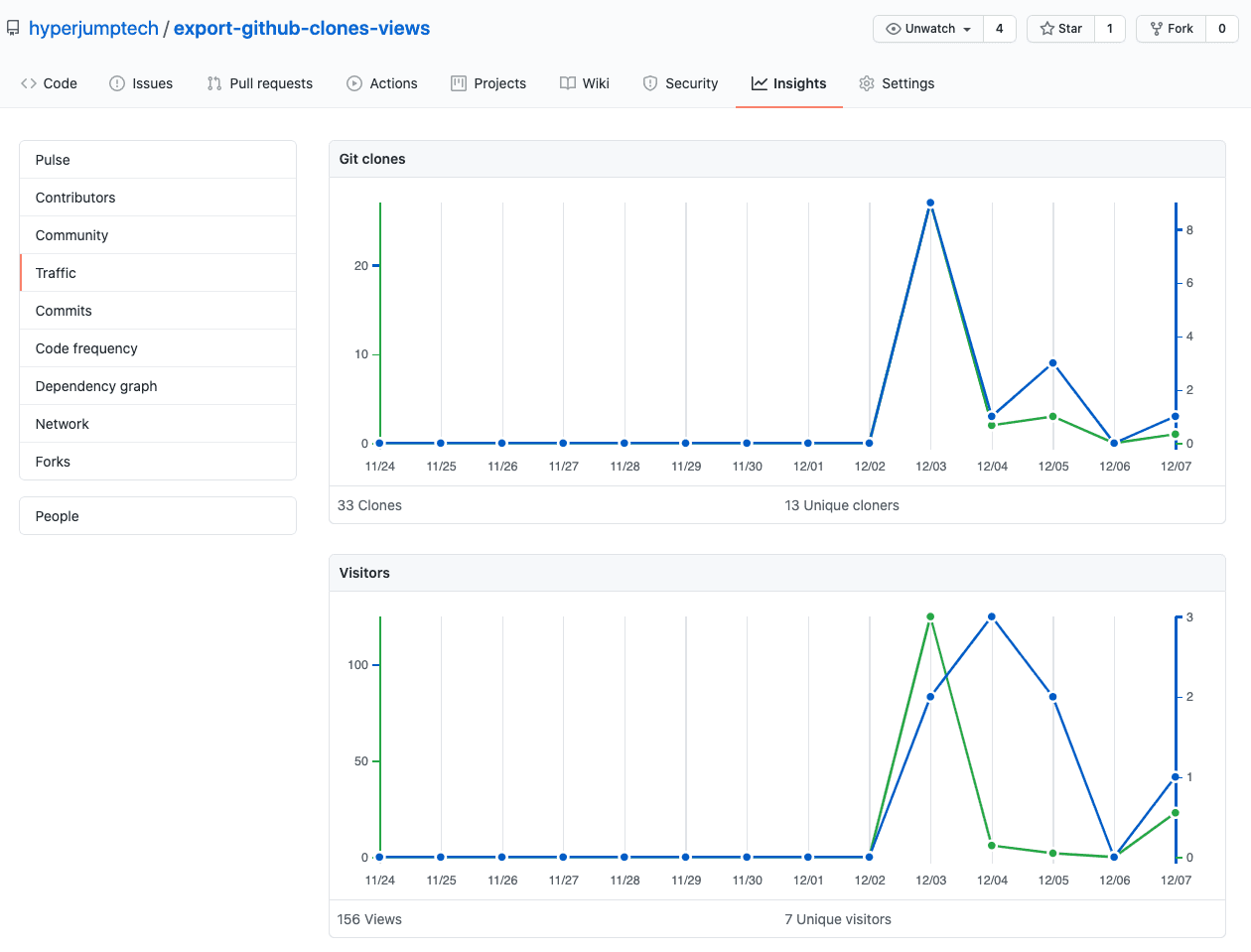
Task: Open the hyperjumptech organization link
Action: tap(93, 27)
